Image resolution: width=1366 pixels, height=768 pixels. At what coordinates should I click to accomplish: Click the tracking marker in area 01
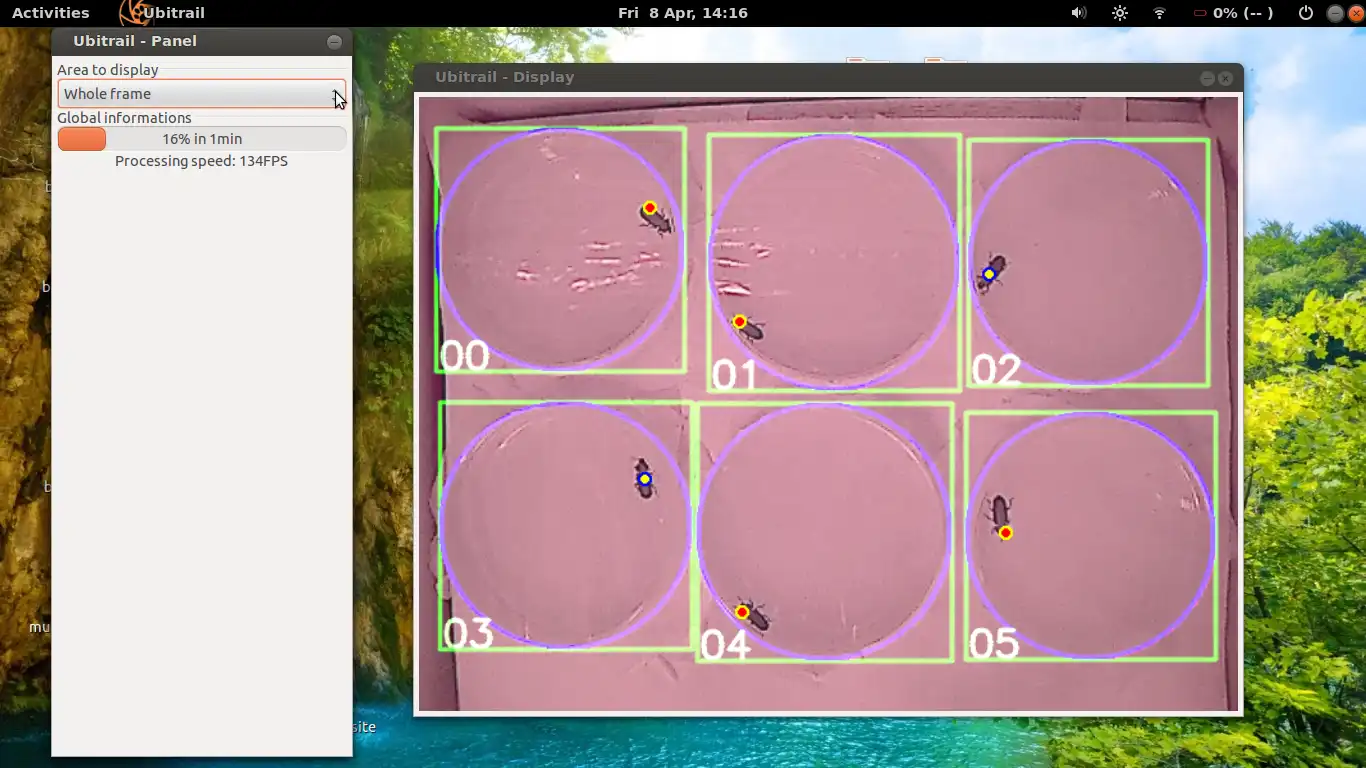[740, 322]
